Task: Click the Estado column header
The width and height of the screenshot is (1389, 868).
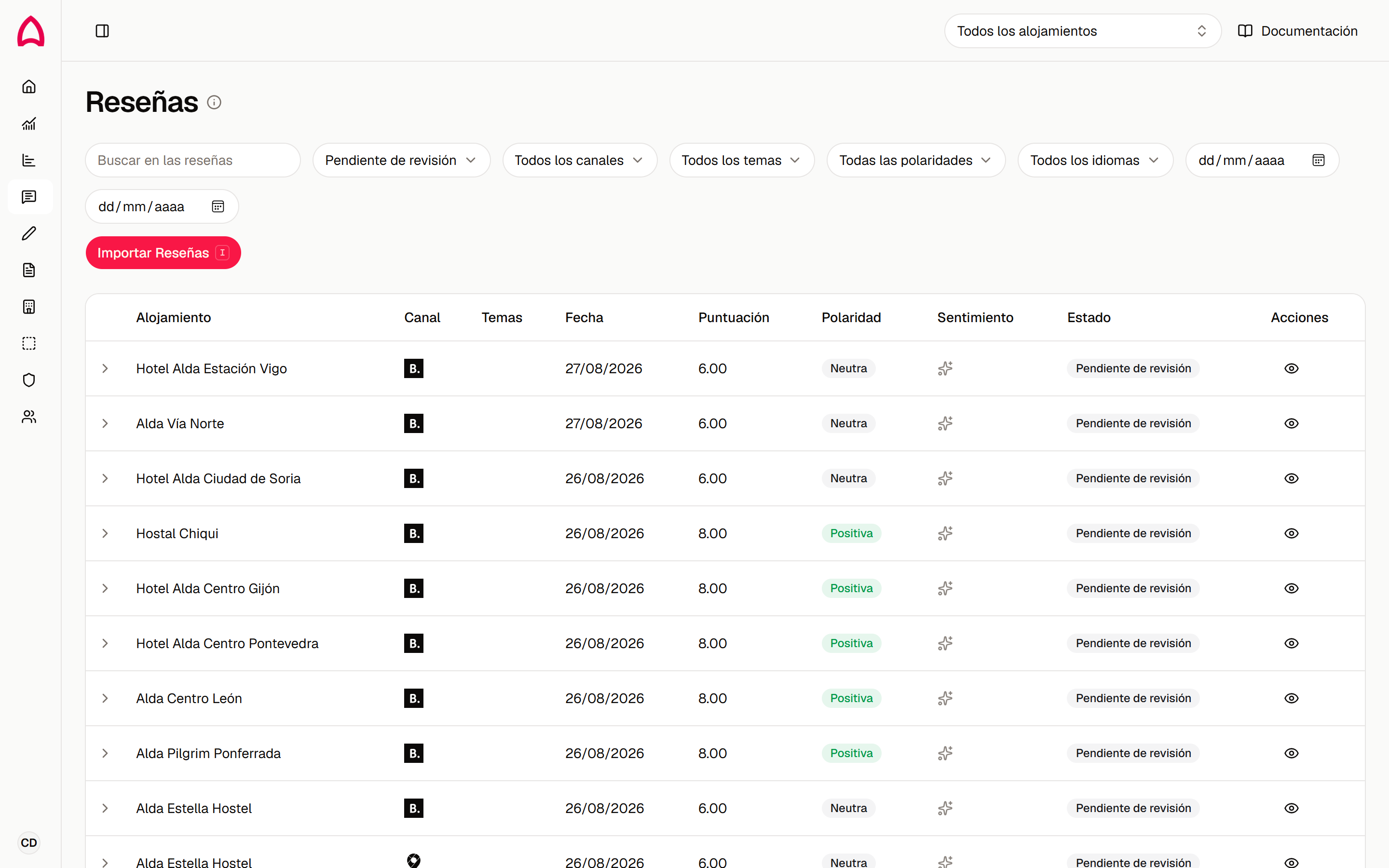Action: [x=1089, y=317]
